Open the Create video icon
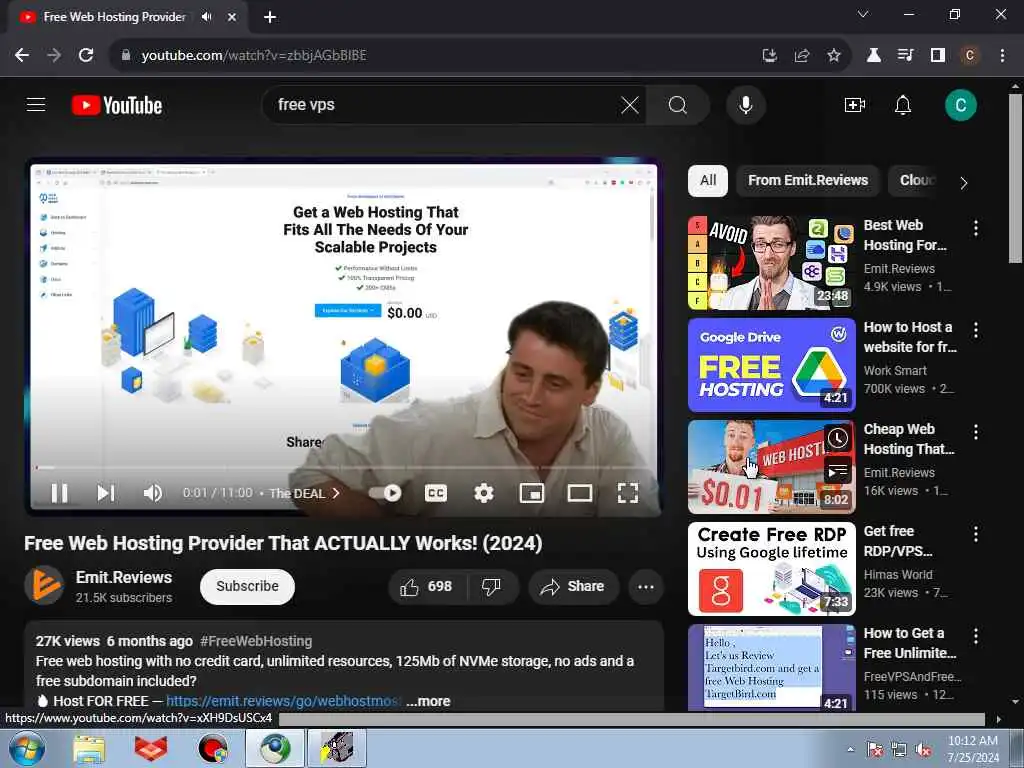Image resolution: width=1024 pixels, height=768 pixels. pyautogui.click(x=854, y=105)
